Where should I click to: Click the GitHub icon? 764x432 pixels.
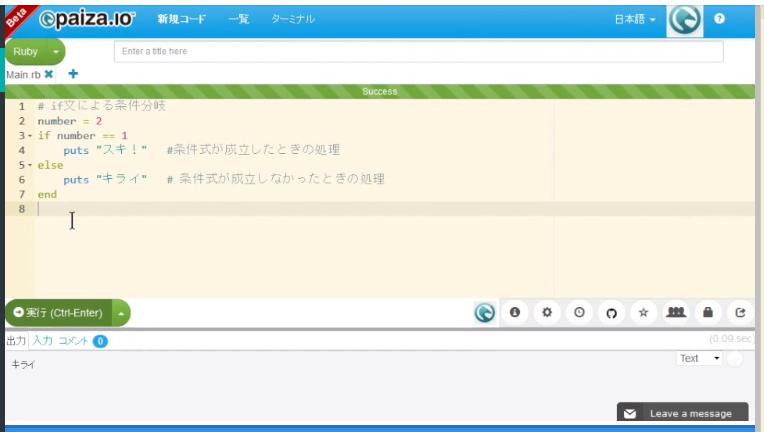pyautogui.click(x=611, y=313)
